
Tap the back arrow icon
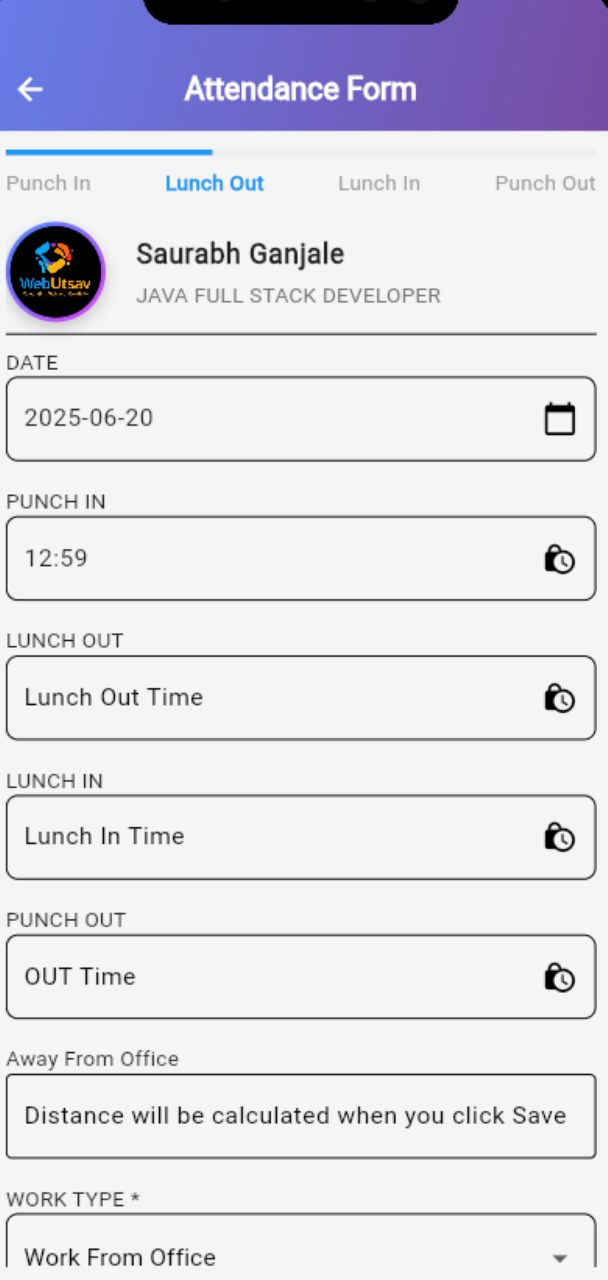click(x=30, y=89)
